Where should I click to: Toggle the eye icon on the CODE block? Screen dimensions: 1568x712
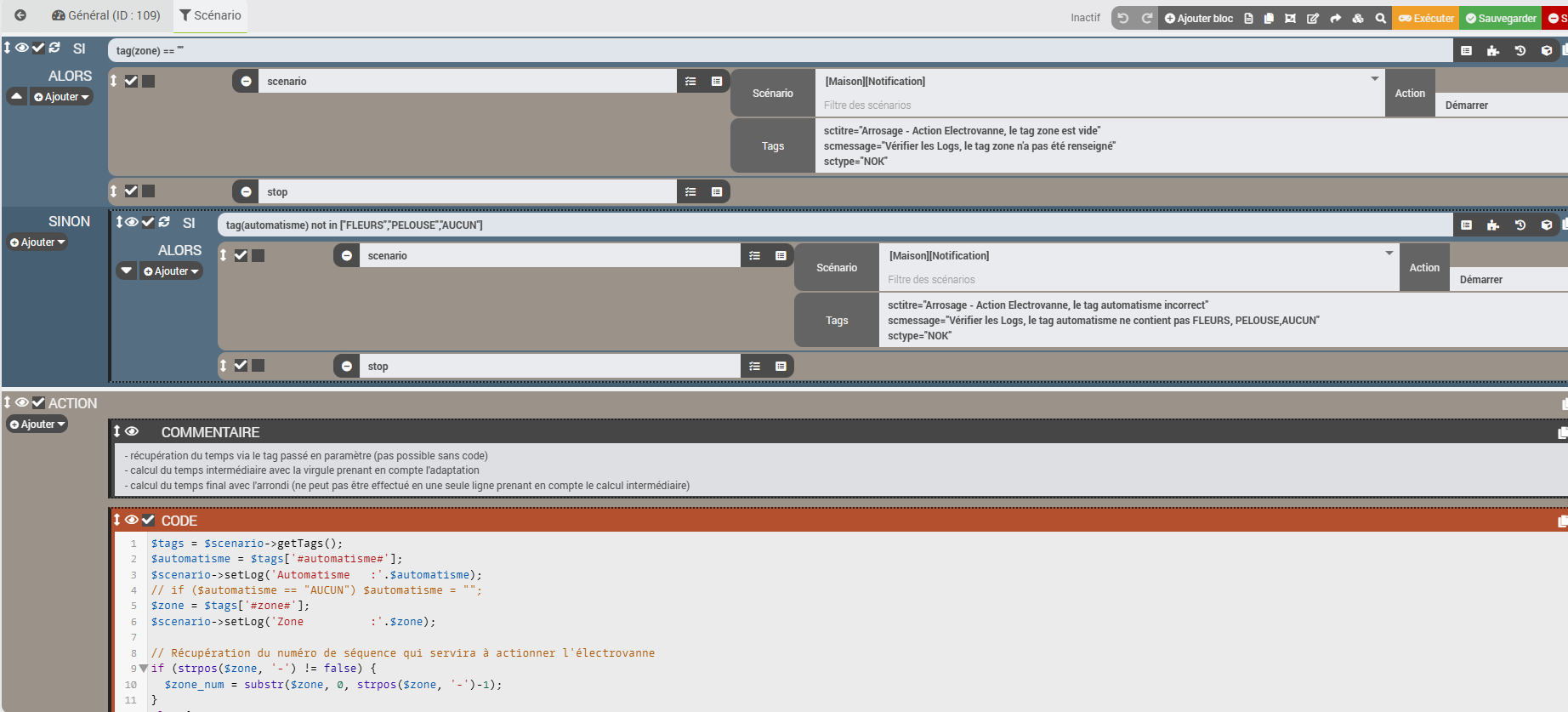tap(132, 520)
